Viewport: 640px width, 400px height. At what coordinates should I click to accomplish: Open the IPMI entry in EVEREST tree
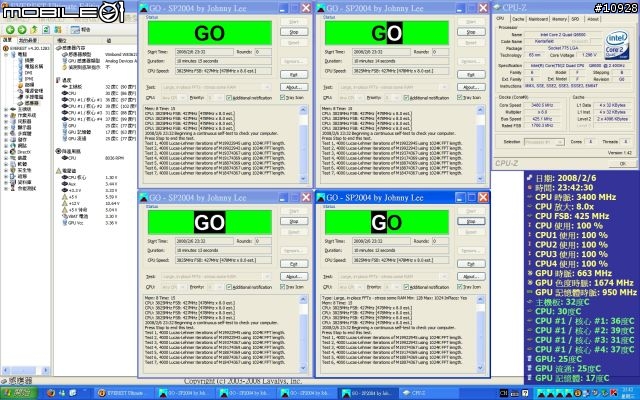(26, 79)
